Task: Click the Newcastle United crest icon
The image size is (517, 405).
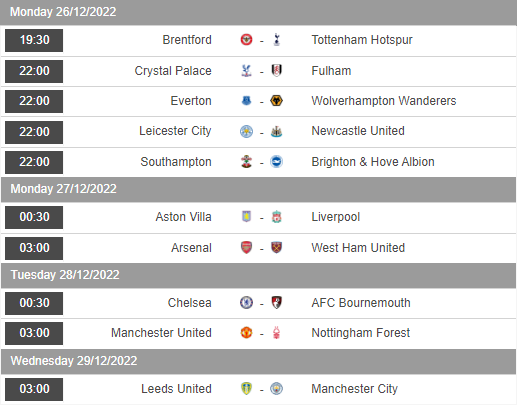Action: (276, 131)
